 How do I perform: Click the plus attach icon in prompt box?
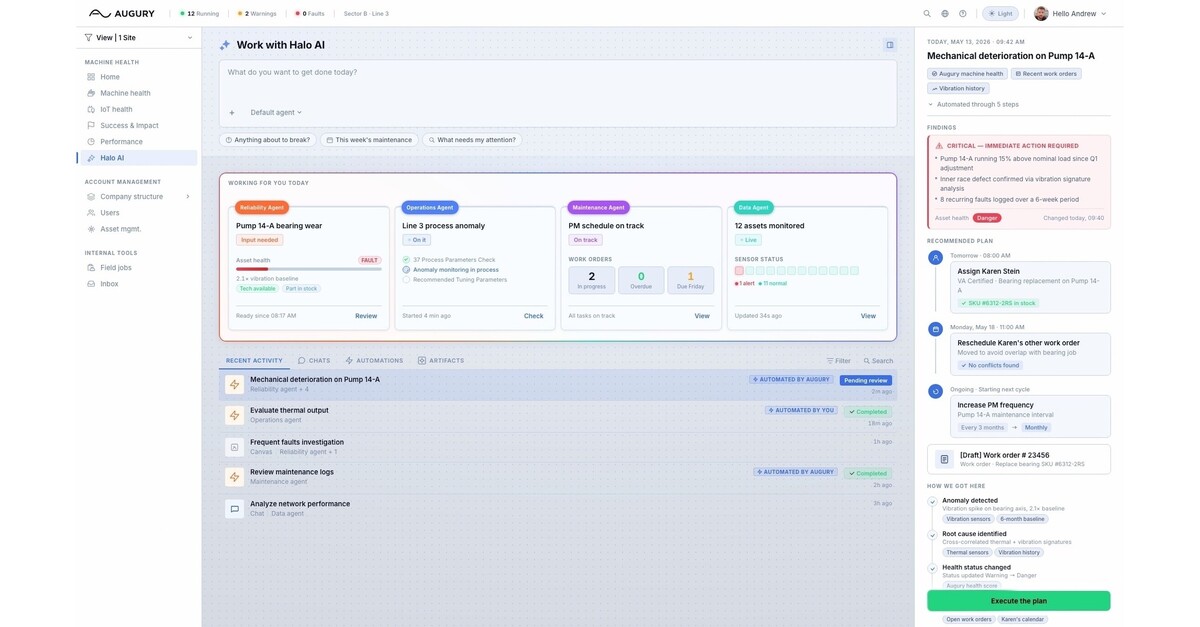coord(232,113)
